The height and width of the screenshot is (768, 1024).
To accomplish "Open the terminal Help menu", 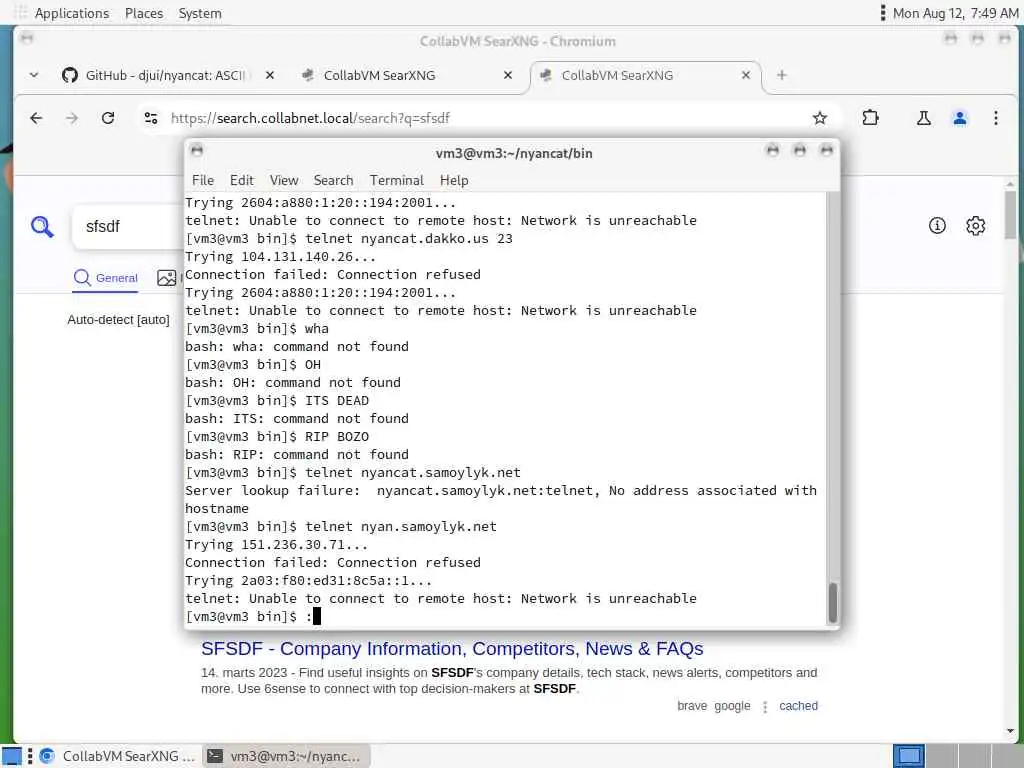I will (454, 180).
